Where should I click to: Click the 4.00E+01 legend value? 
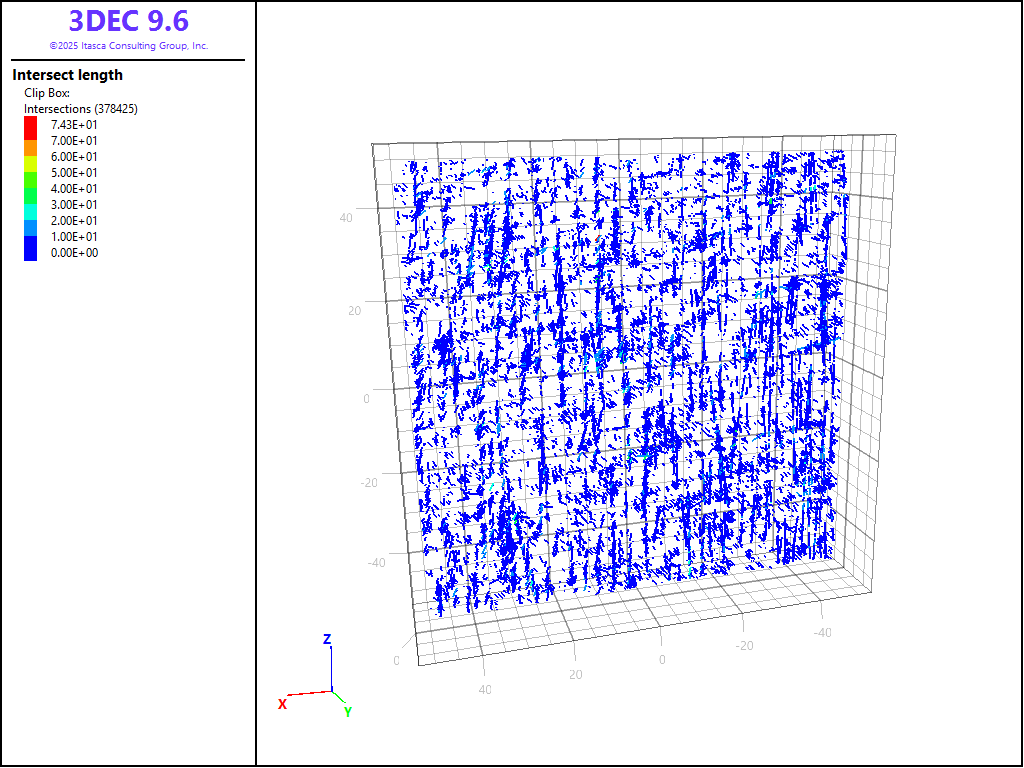[x=74, y=189]
